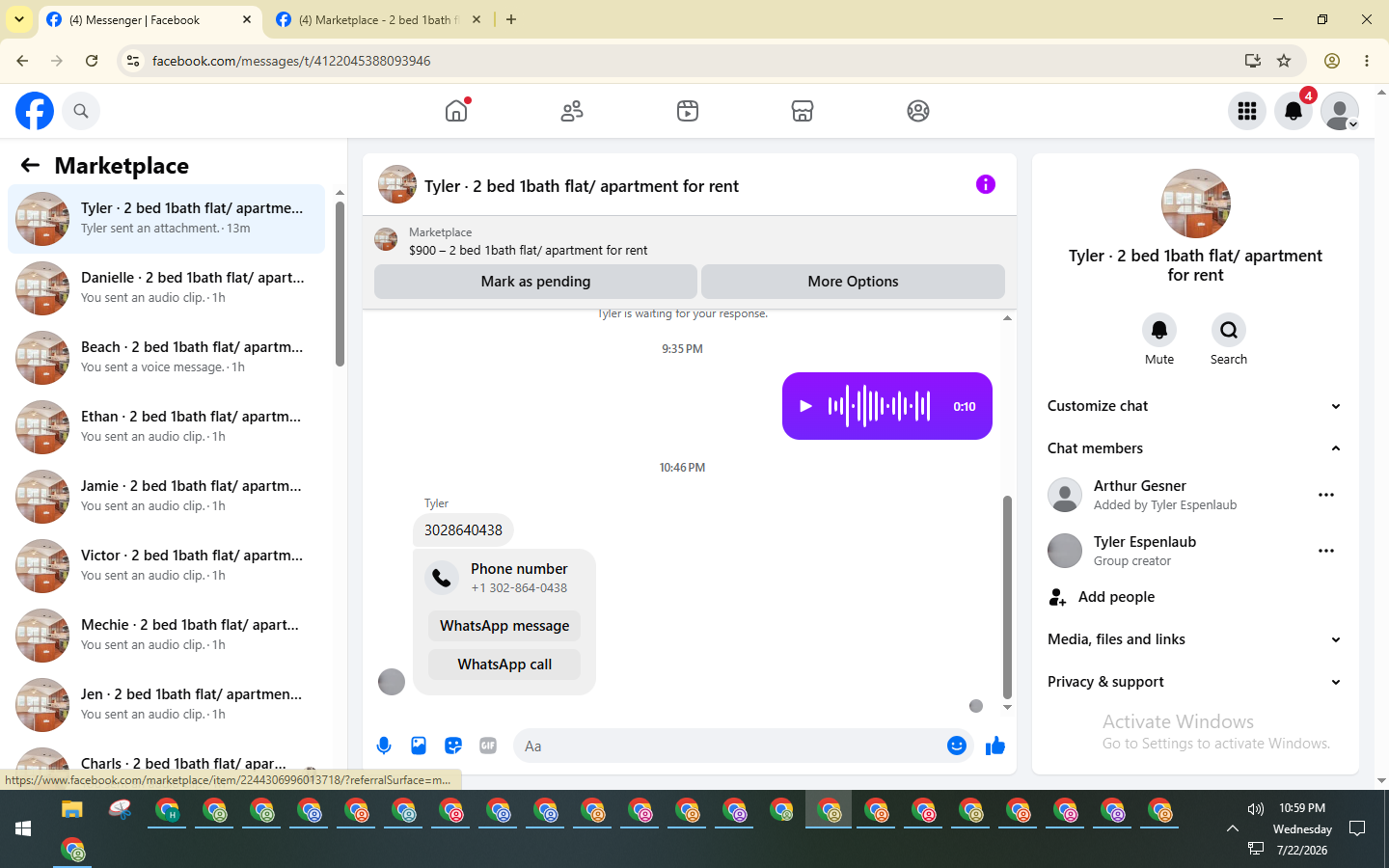Open Mechie conversation in the list

click(x=166, y=636)
